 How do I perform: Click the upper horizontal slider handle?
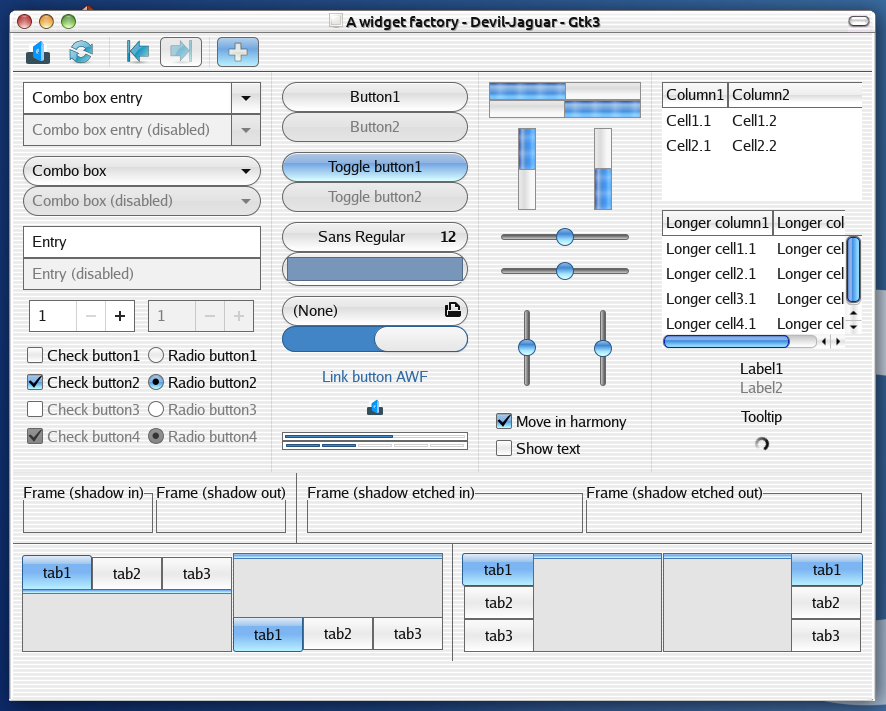(x=564, y=237)
